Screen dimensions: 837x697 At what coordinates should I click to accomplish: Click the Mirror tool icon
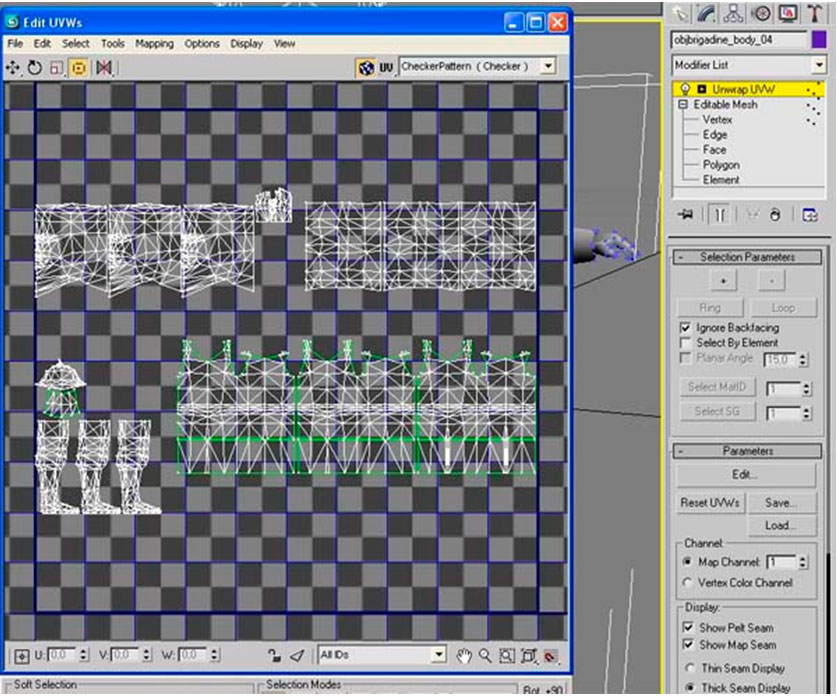104,67
